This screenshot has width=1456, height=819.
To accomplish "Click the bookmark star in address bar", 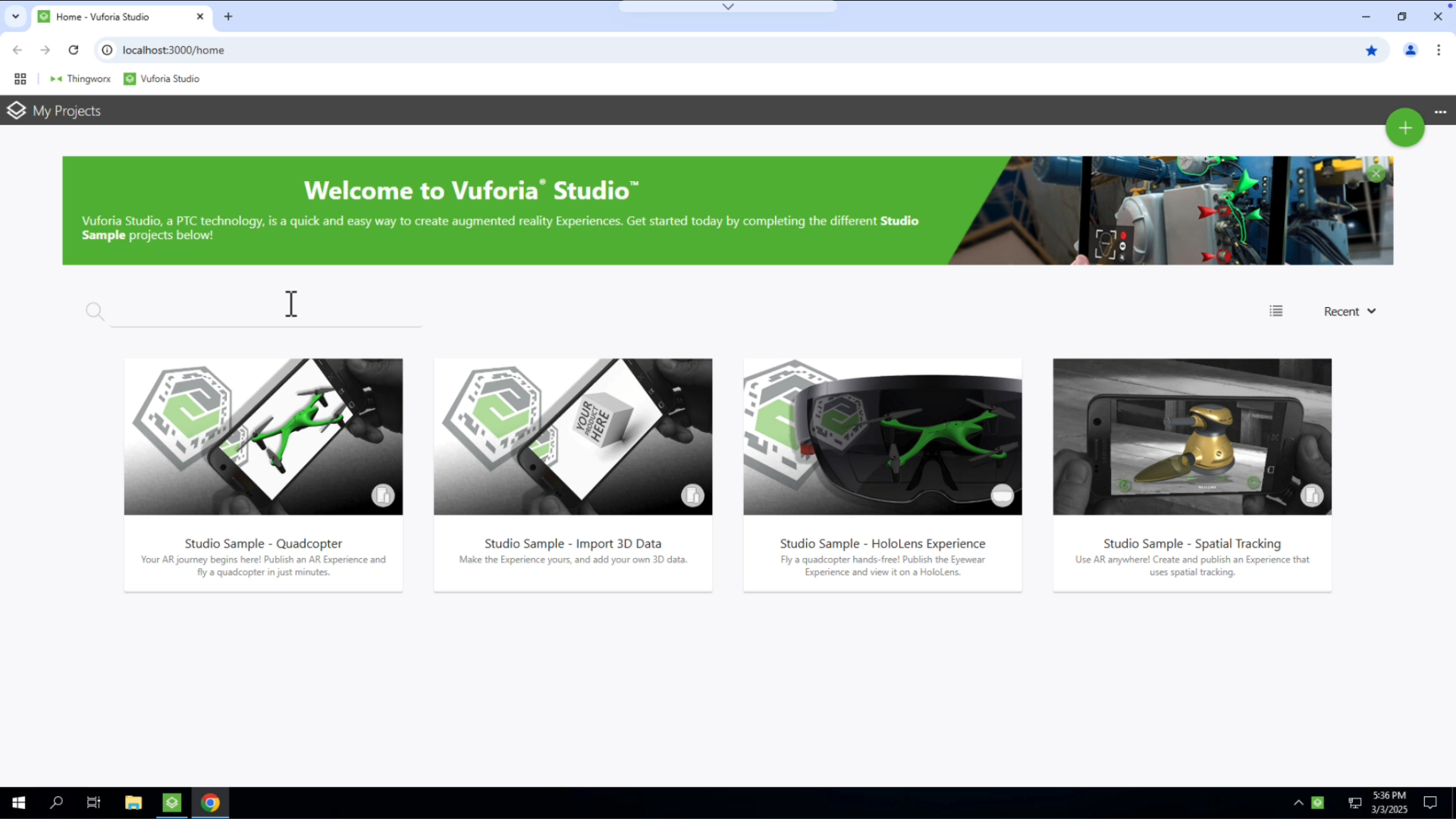I will tap(1371, 50).
